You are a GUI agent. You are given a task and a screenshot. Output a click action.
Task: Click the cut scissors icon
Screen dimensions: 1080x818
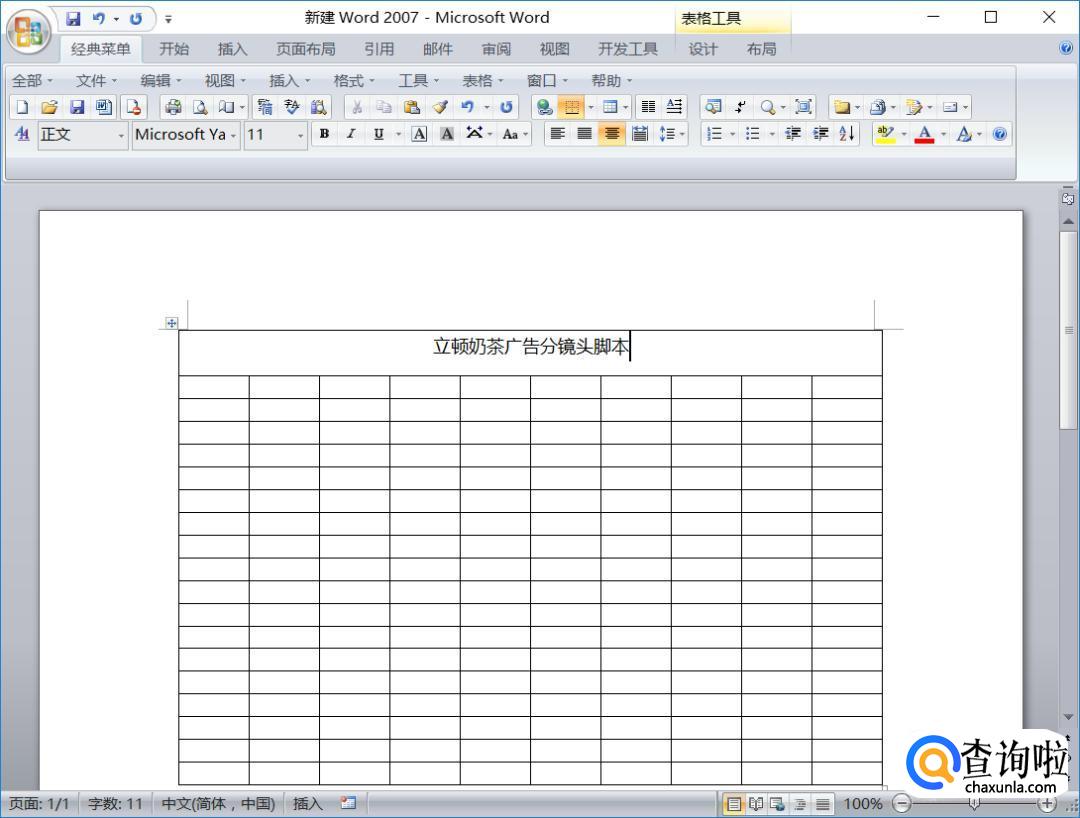[357, 107]
